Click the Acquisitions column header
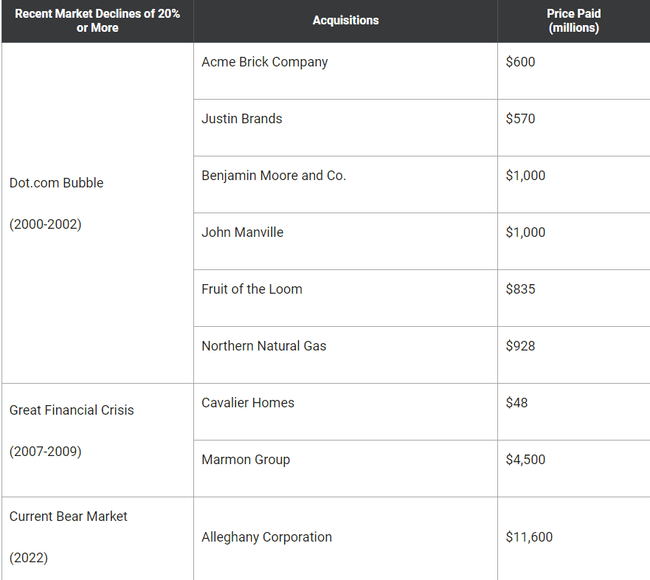This screenshot has height=580, width=650. [x=345, y=21]
